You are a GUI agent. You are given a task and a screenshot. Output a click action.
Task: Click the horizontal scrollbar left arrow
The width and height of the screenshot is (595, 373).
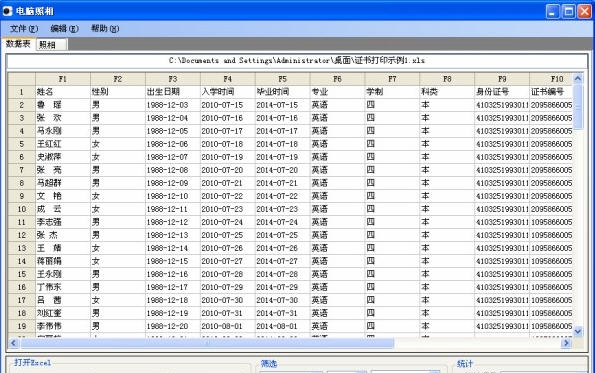(14, 343)
